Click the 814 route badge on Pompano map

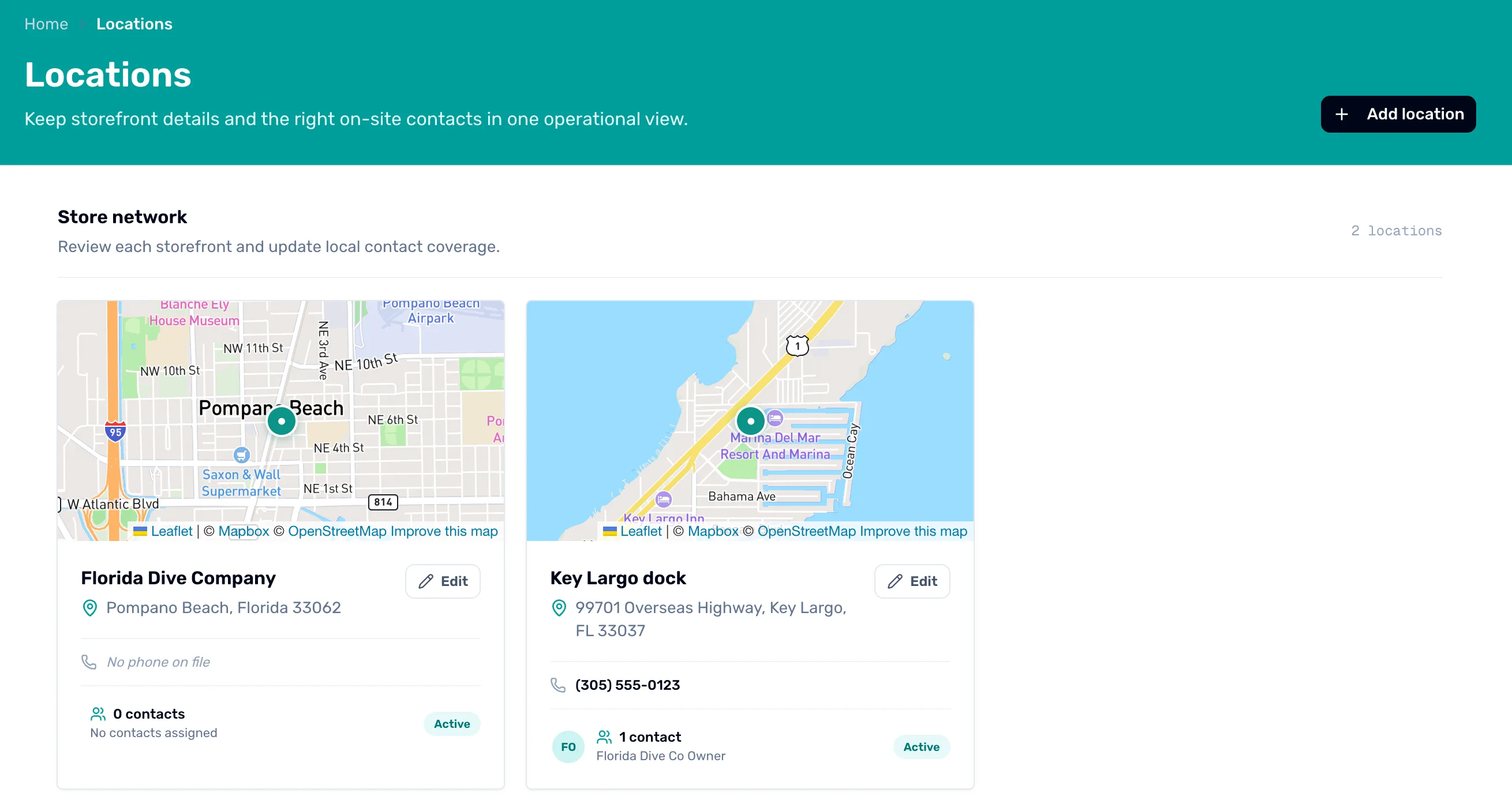point(383,502)
